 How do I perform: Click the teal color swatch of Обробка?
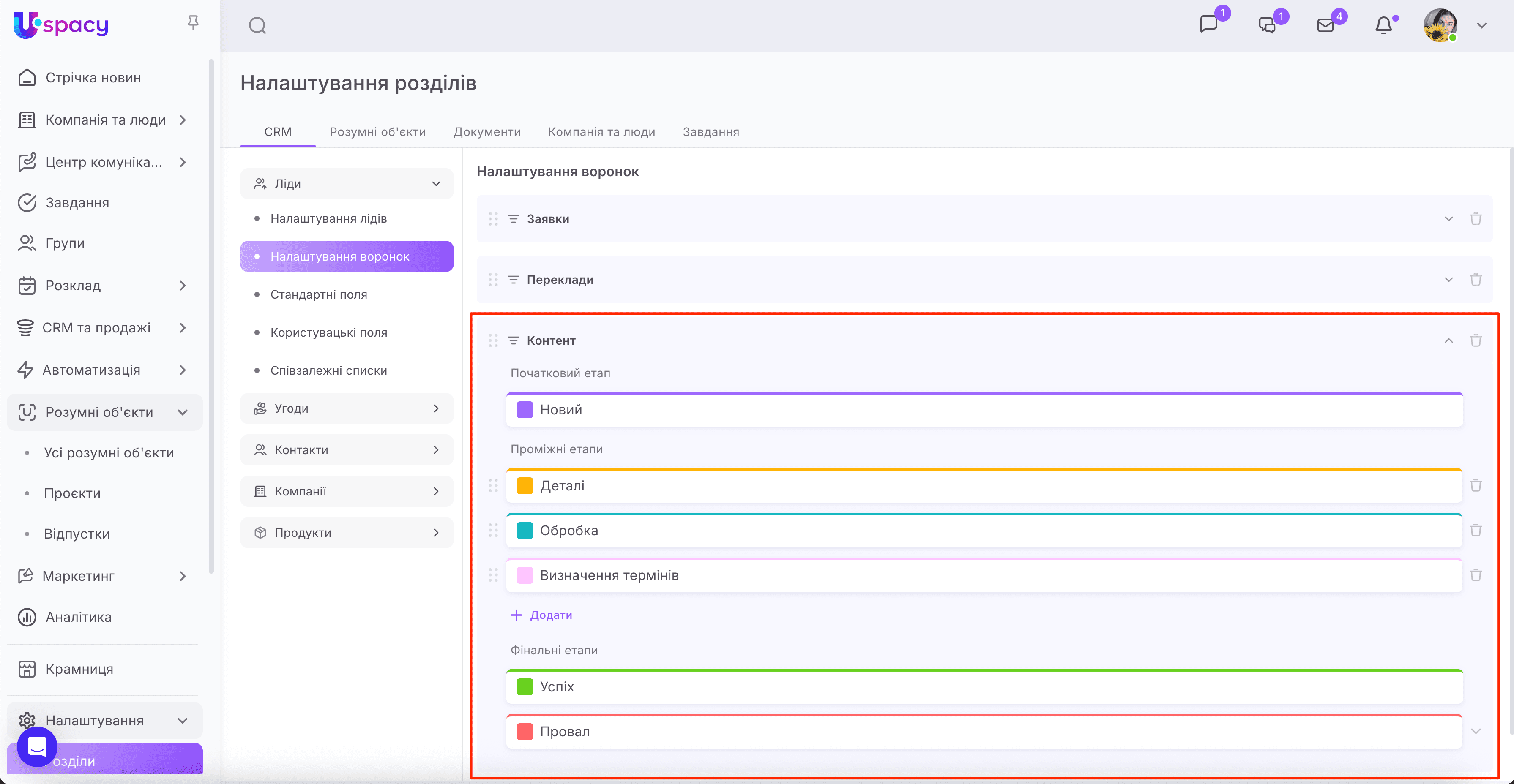(x=524, y=530)
